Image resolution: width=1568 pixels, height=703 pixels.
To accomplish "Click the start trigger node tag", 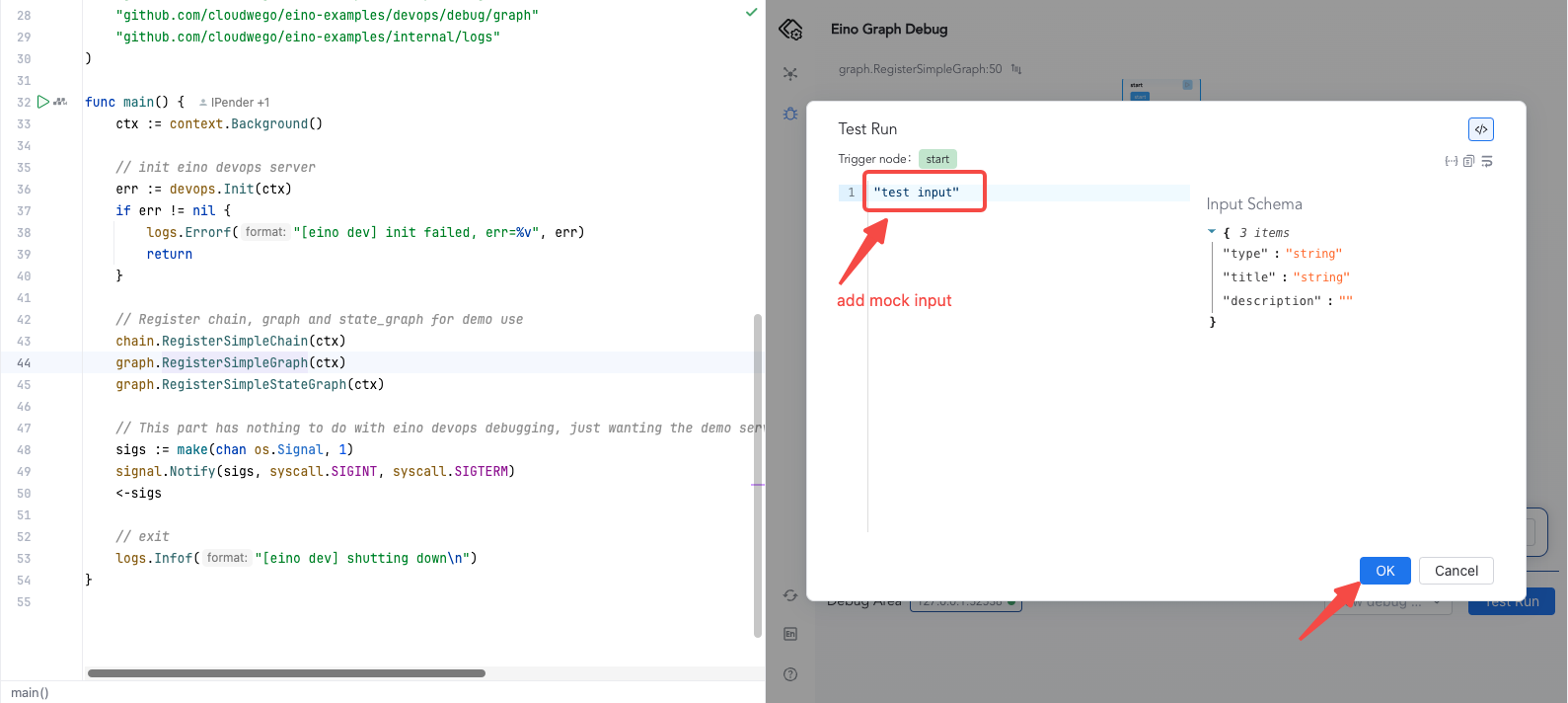I will (x=937, y=159).
